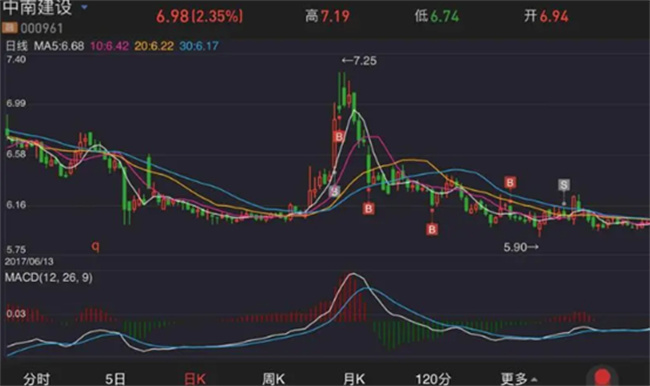Screen dimensions: 650x386
Task: Expand the 更多 more periods menu
Action: click(x=519, y=379)
